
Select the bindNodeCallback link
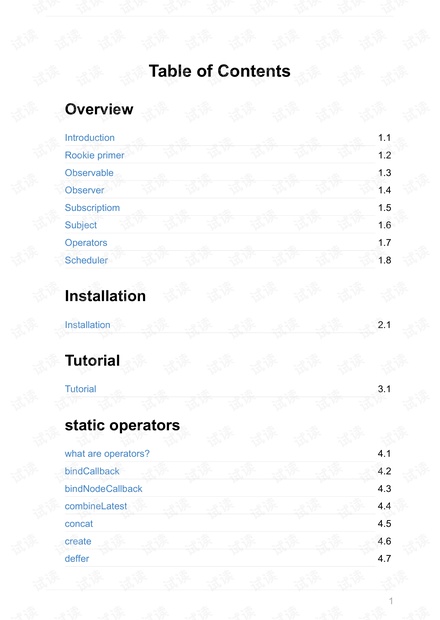(x=104, y=489)
